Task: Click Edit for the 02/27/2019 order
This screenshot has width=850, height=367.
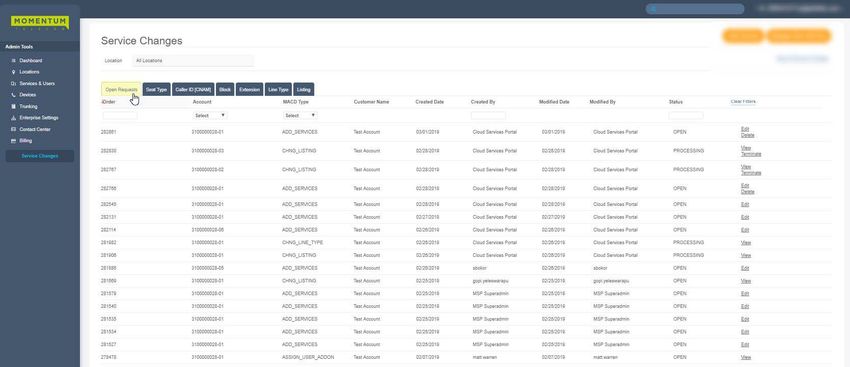Action: (x=744, y=217)
